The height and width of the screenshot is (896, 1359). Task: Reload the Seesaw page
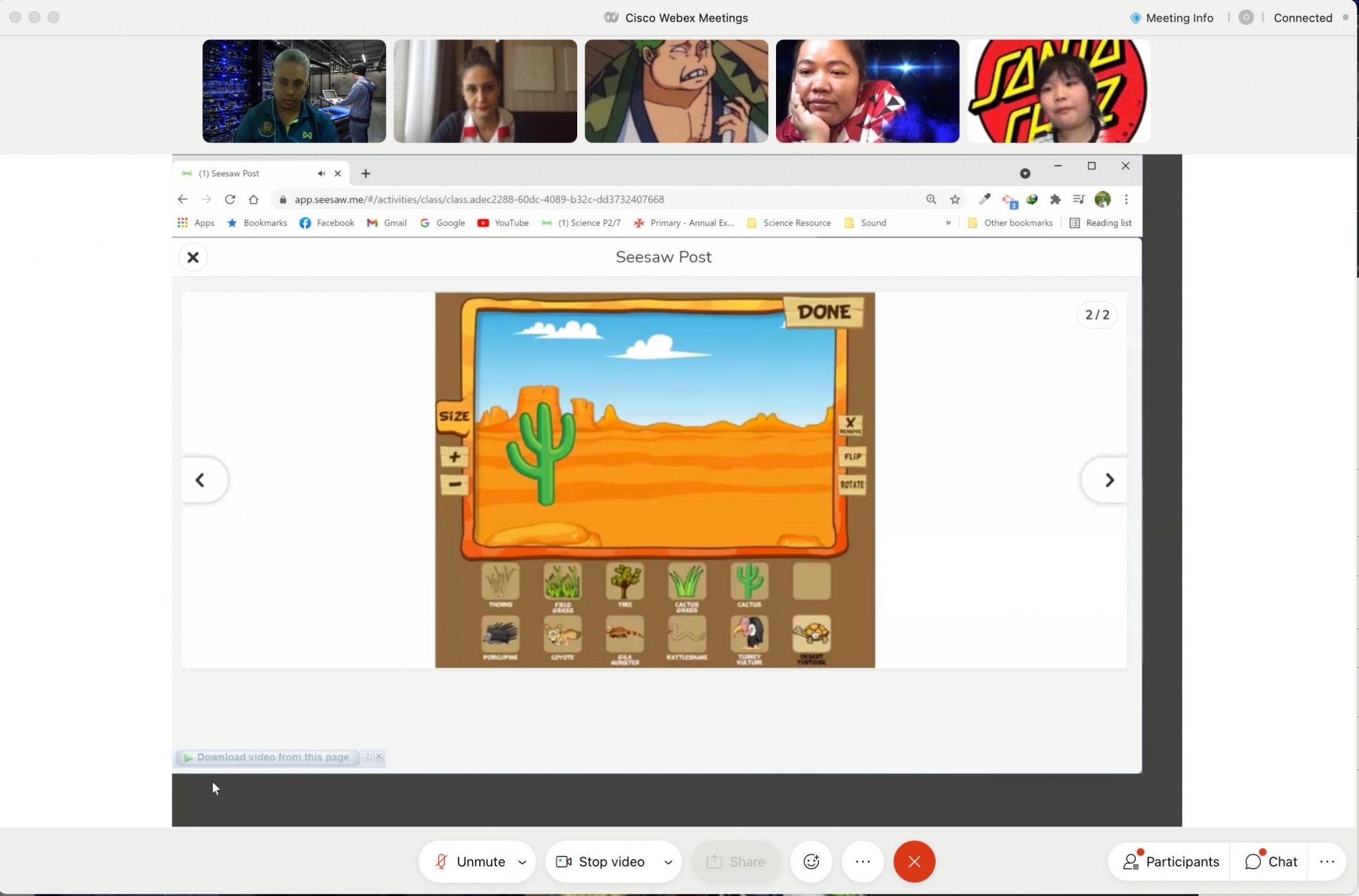point(230,200)
